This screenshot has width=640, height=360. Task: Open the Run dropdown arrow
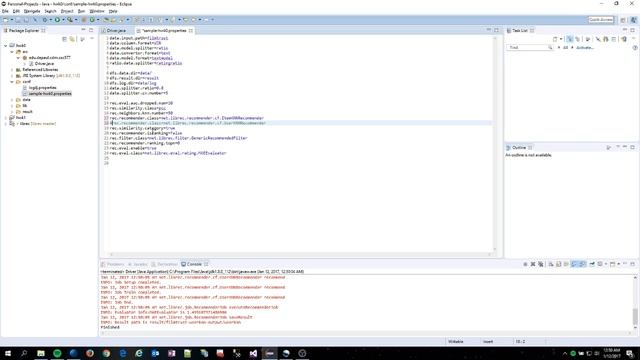click(x=63, y=20)
